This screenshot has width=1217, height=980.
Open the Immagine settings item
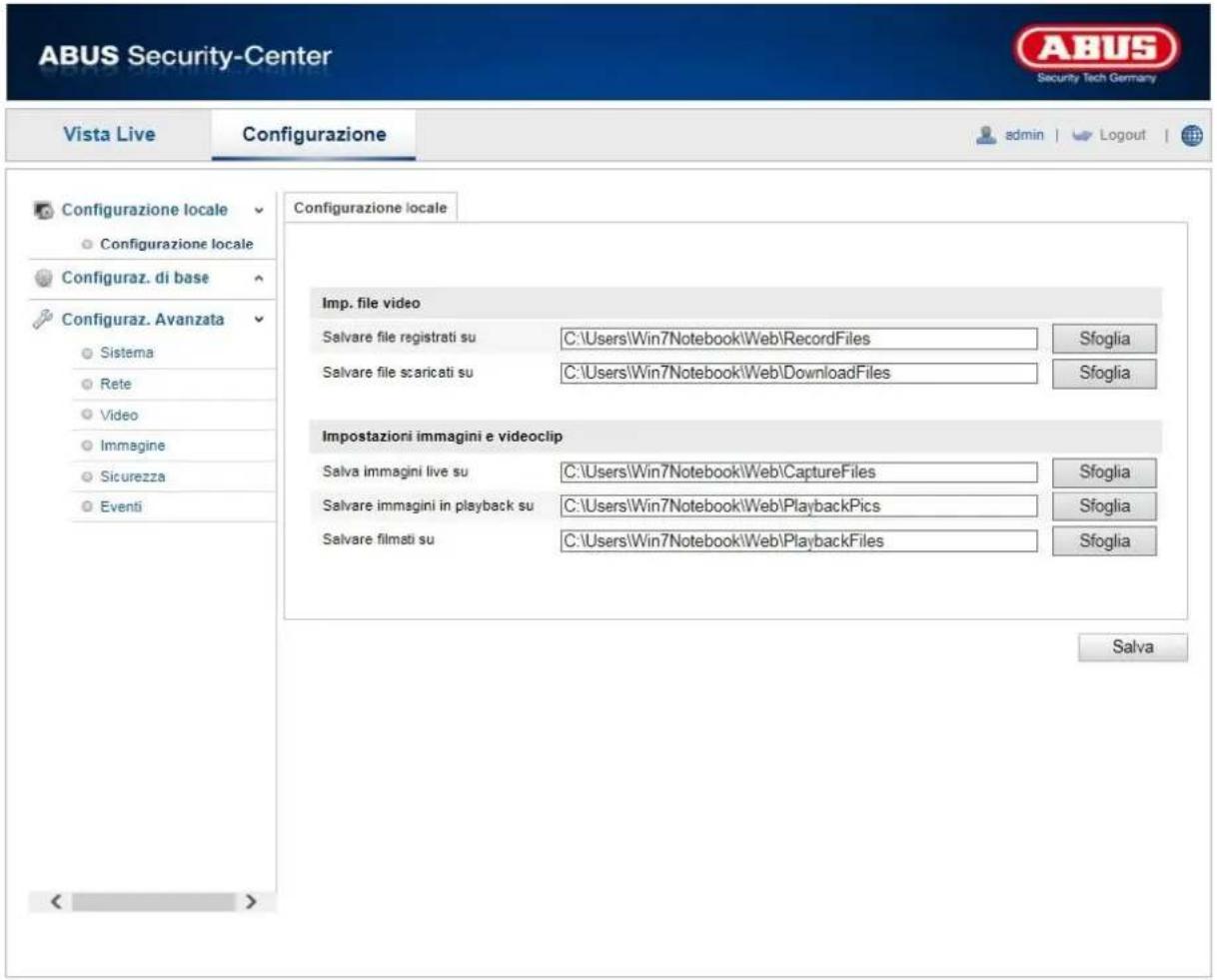(132, 447)
